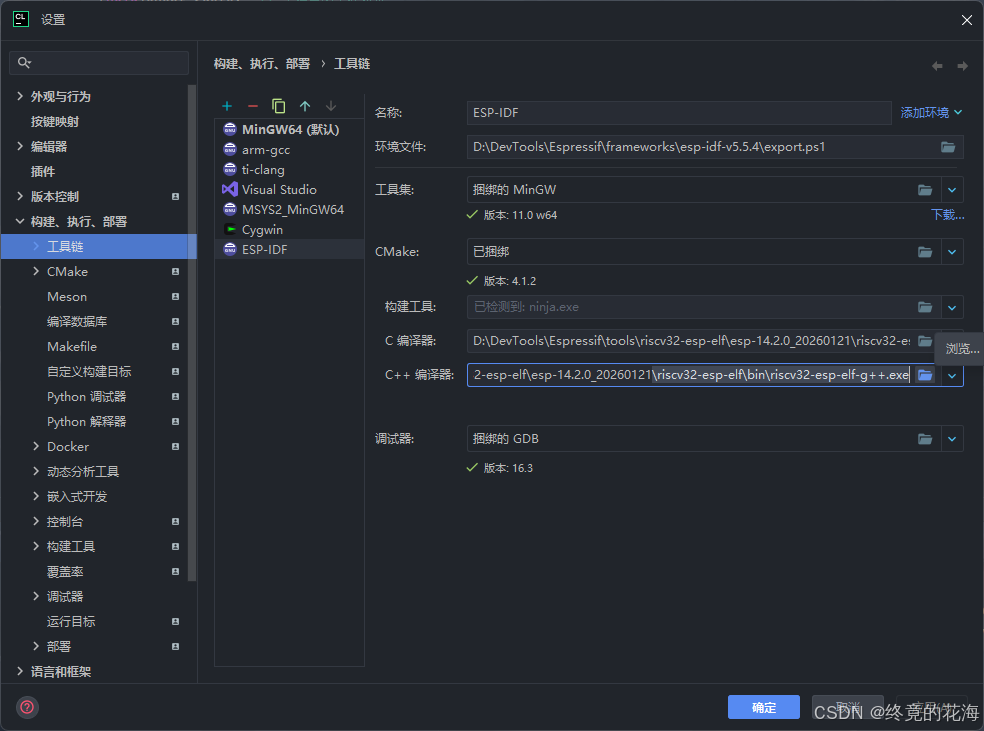Expand 外观与行为 settings section
984x731 pixels.
coord(20,96)
